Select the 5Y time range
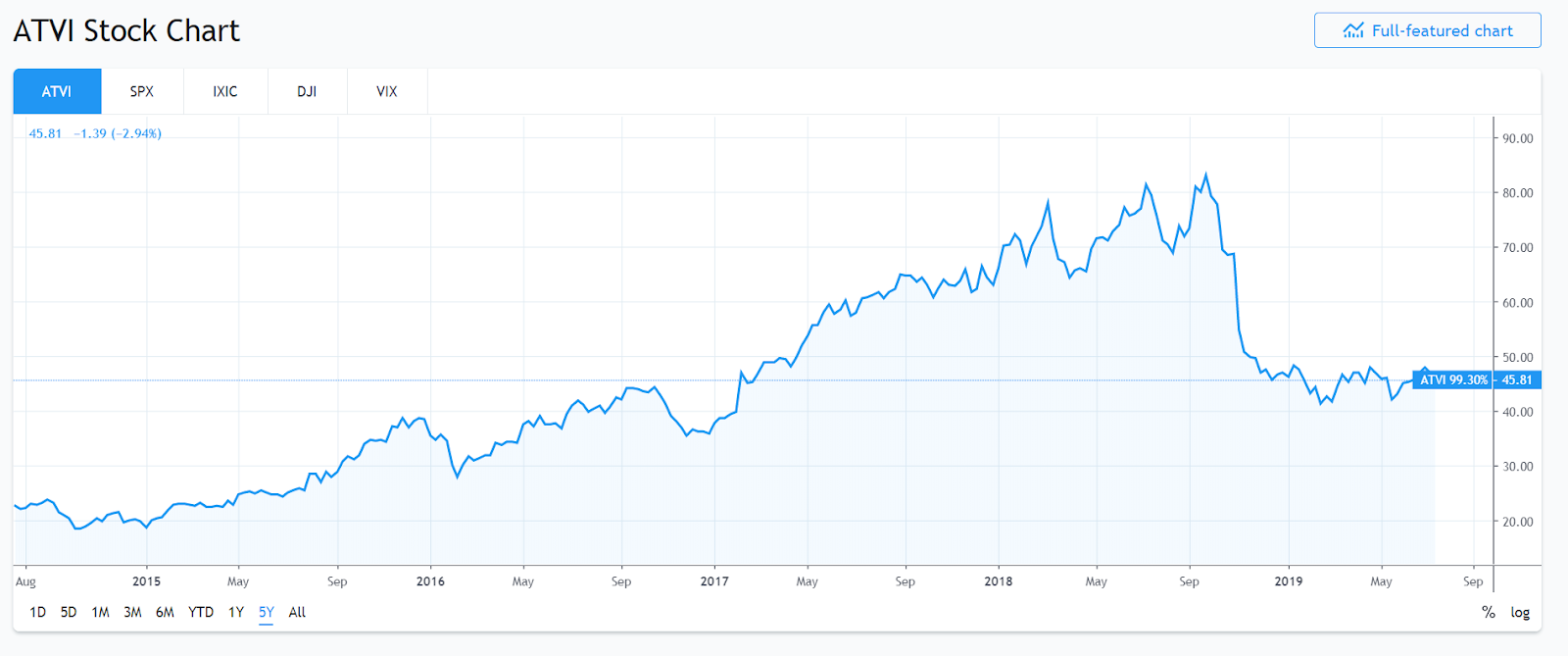 coord(267,612)
